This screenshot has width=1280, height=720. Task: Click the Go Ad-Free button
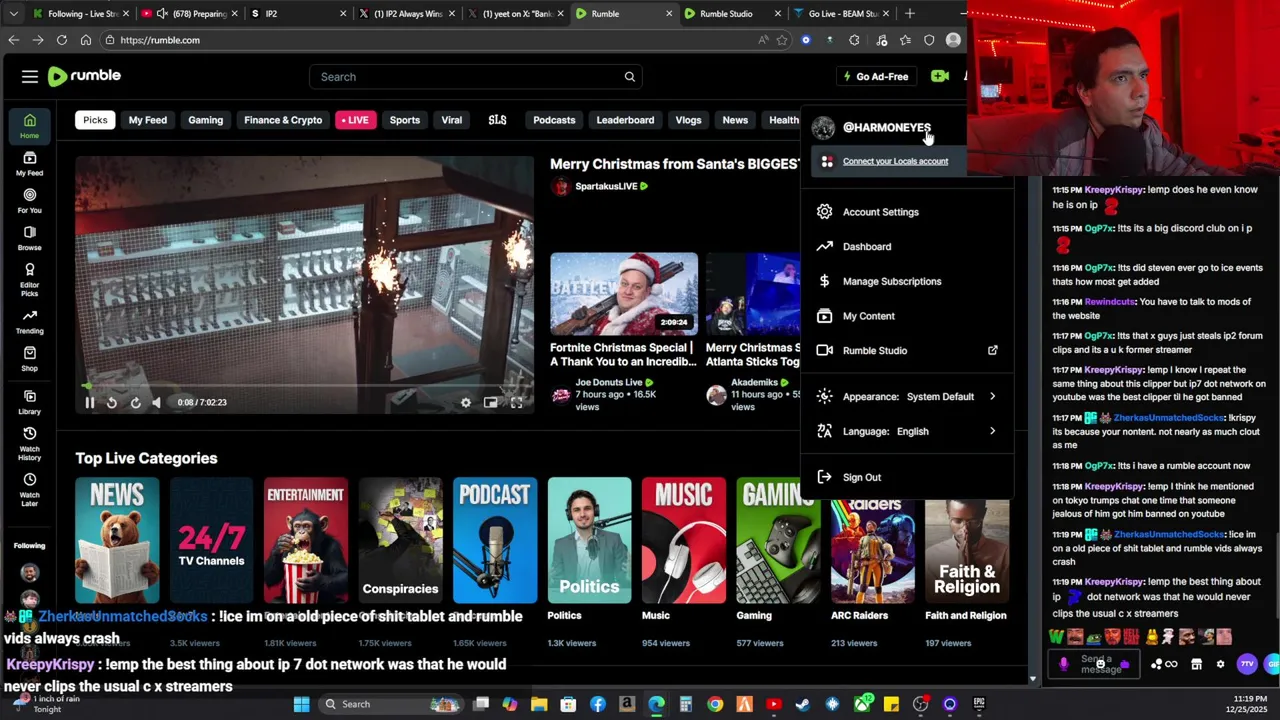(x=876, y=76)
